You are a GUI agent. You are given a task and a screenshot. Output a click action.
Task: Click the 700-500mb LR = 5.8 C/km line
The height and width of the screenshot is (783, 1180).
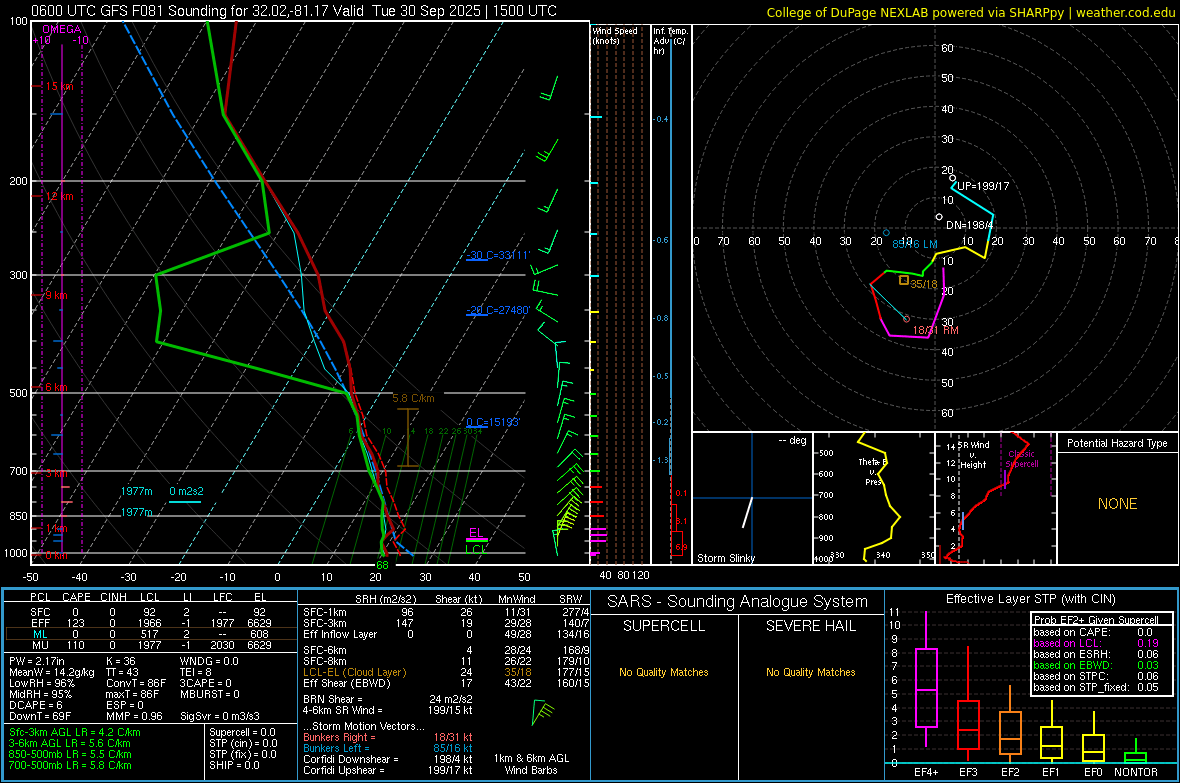pyautogui.click(x=71, y=765)
